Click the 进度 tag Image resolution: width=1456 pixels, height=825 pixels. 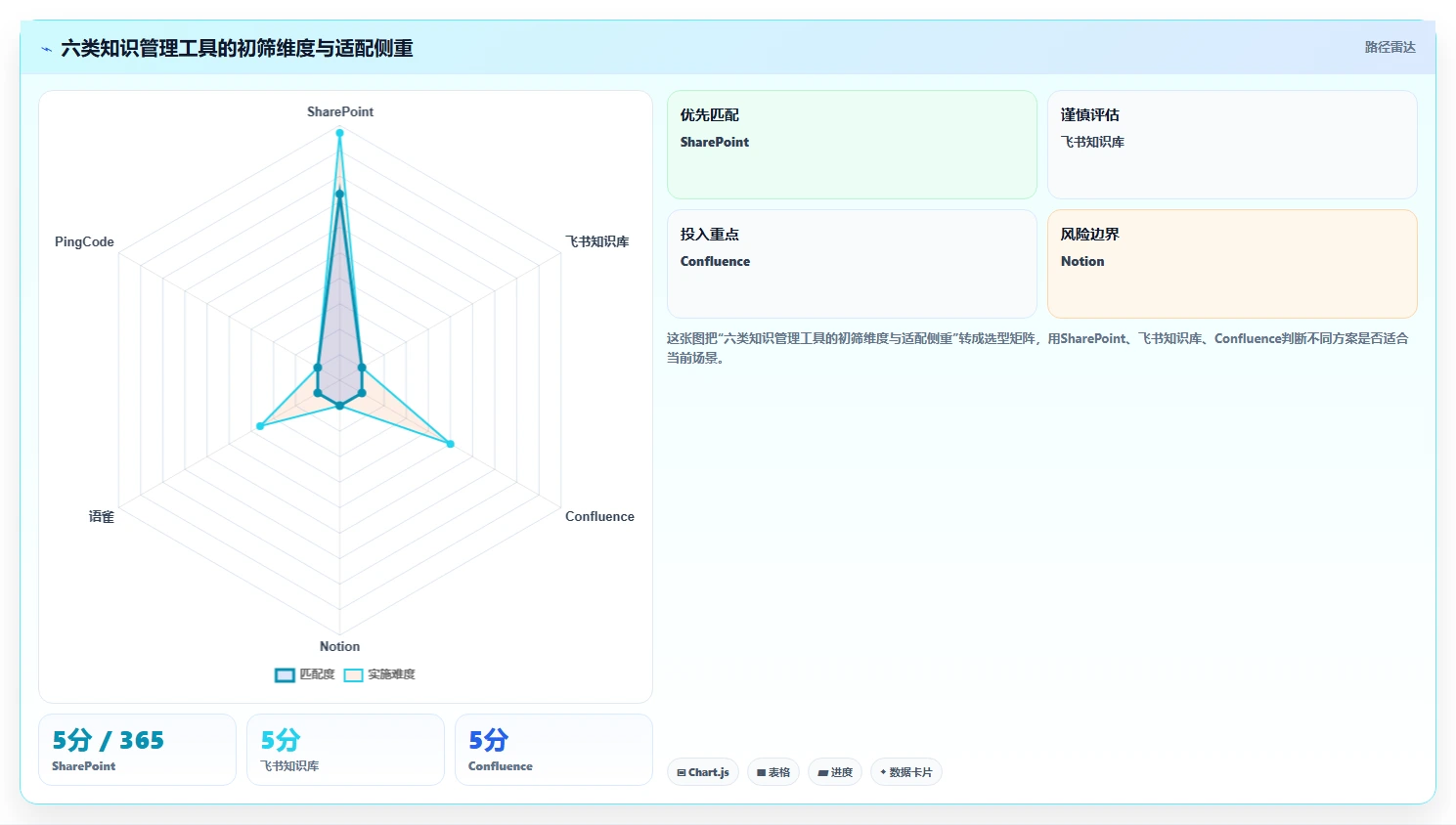coord(835,772)
